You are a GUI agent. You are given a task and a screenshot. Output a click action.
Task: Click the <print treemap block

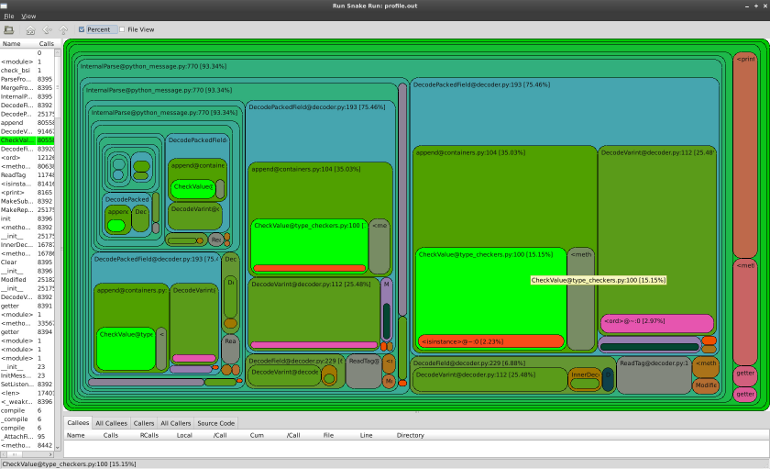point(745,155)
